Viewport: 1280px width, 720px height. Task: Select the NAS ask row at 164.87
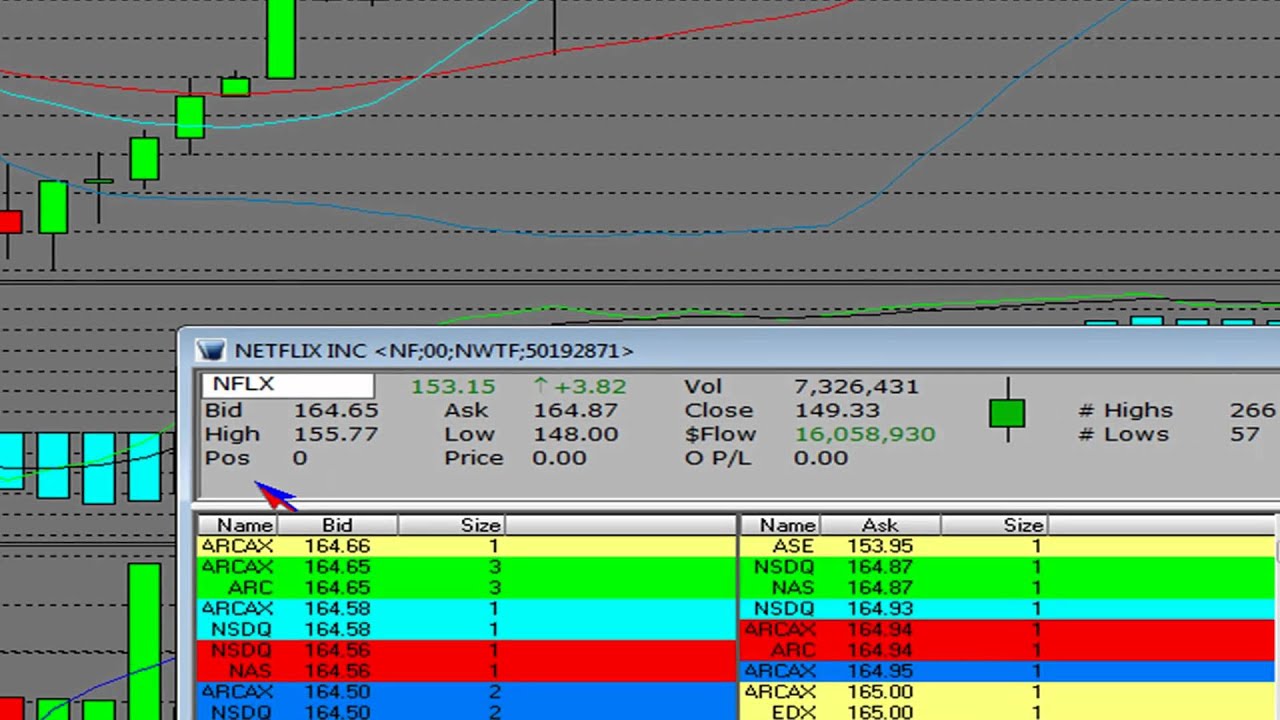(x=1009, y=588)
